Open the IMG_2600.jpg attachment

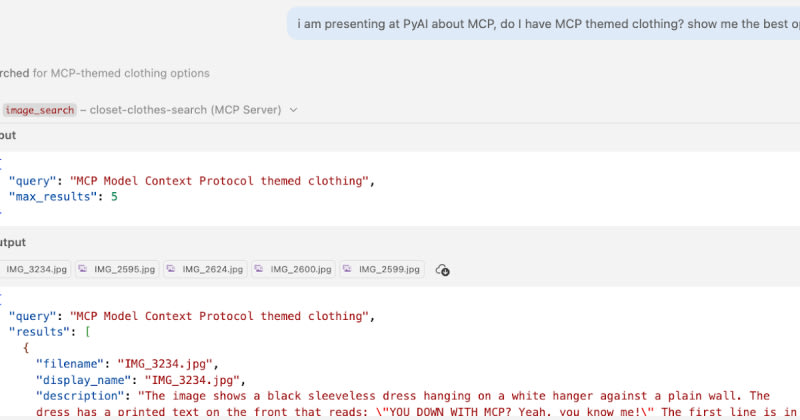click(294, 269)
